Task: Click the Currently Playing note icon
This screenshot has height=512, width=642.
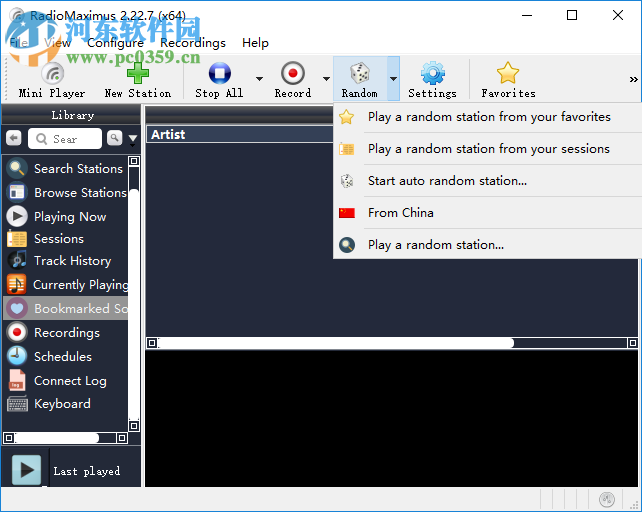Action: click(17, 284)
